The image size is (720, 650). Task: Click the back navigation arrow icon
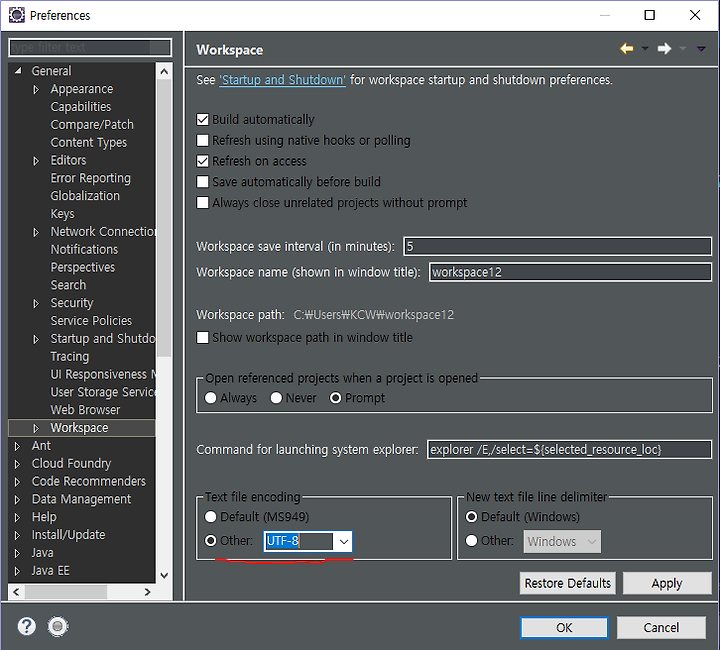(x=626, y=49)
